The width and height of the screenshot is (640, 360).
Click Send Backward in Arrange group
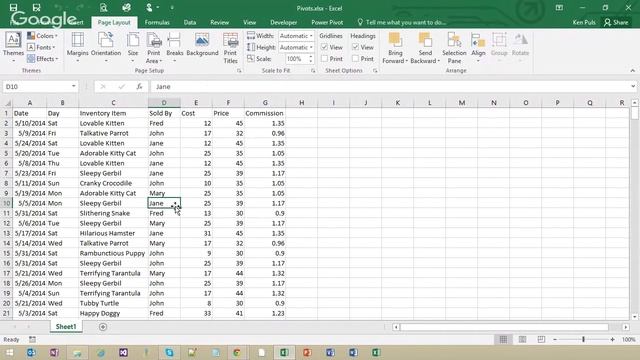(425, 48)
